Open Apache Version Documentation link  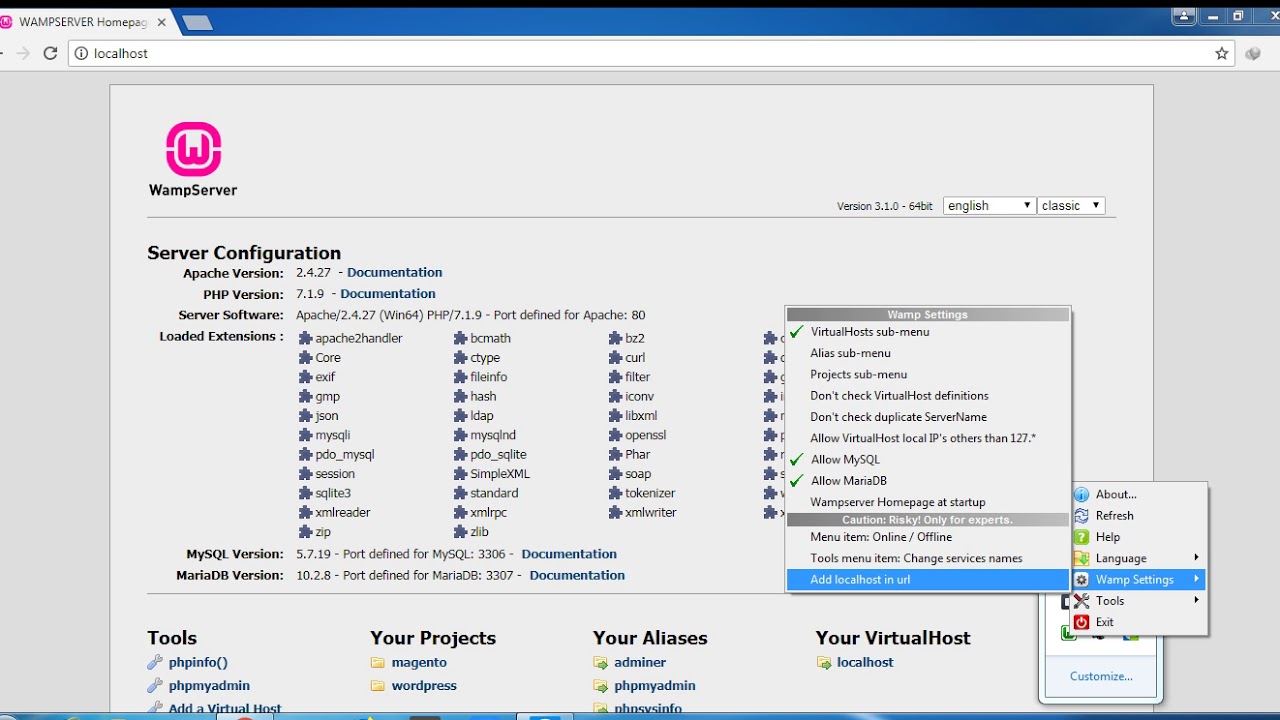395,272
